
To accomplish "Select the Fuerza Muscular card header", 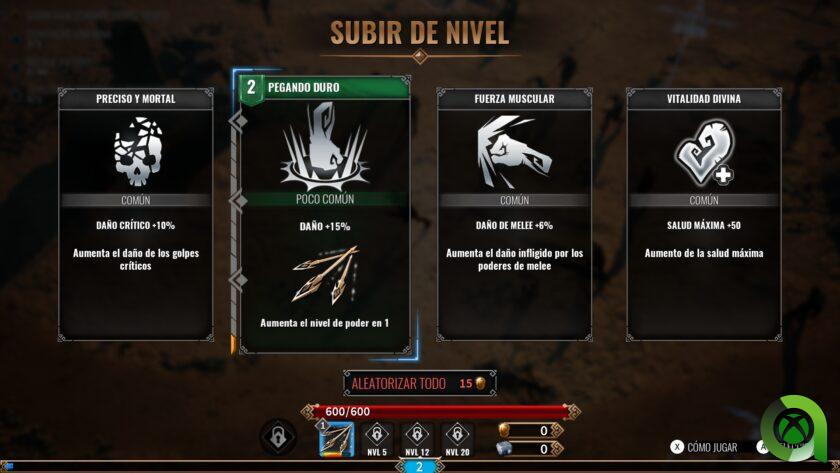I will (x=514, y=99).
